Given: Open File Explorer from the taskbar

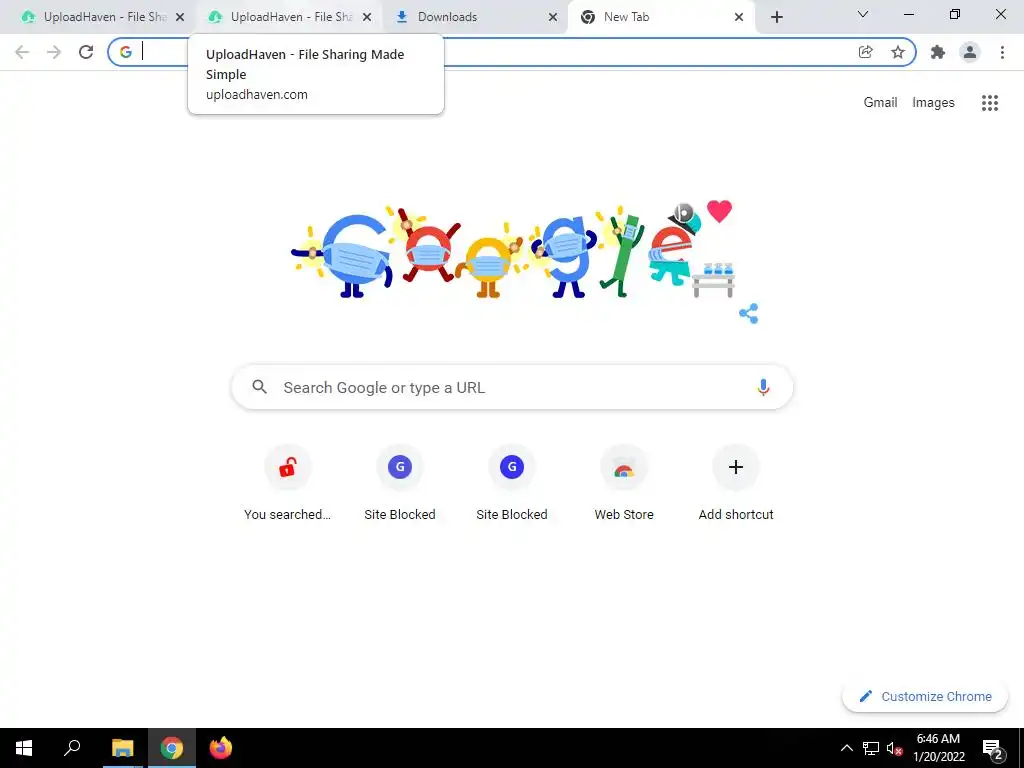Looking at the screenshot, I should 122,748.
